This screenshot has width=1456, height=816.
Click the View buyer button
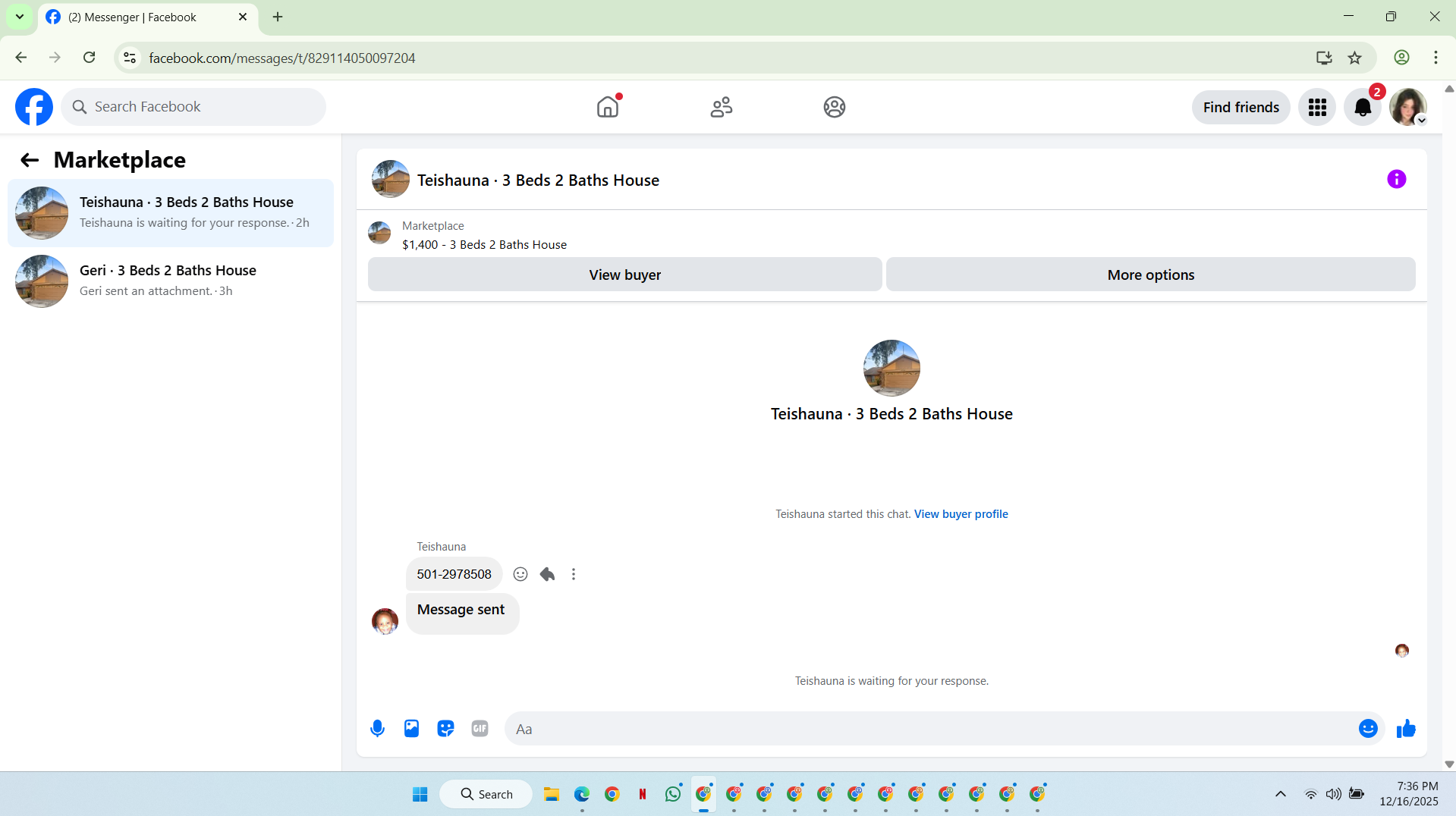(624, 275)
